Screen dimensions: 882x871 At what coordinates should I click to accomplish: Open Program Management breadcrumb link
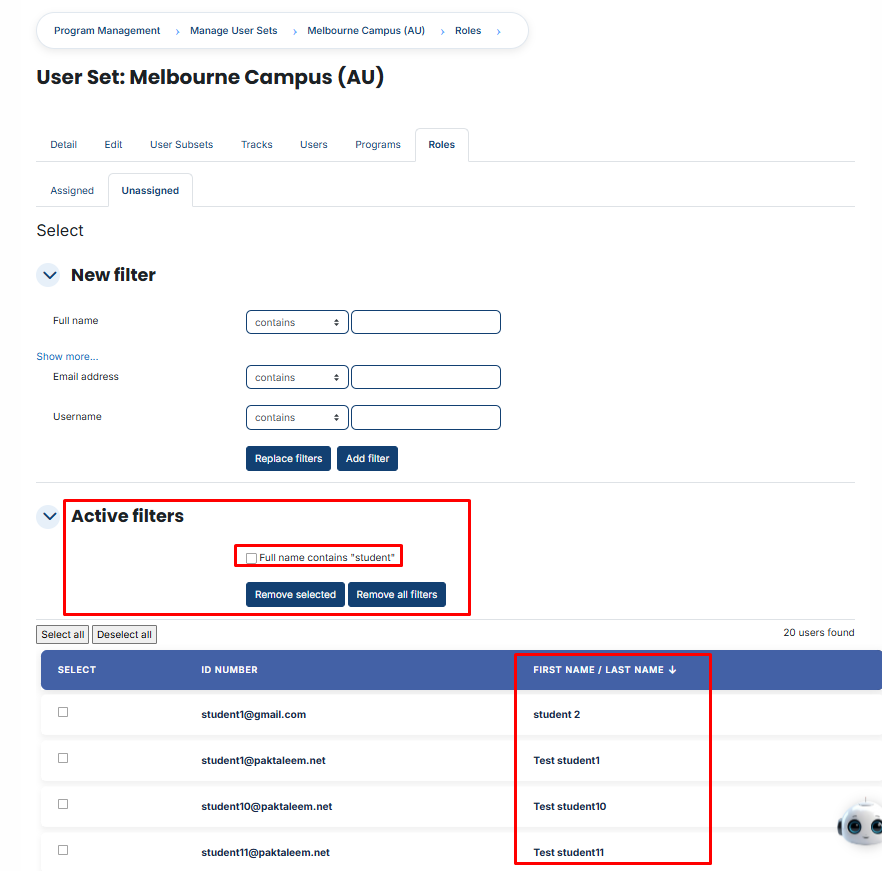tap(107, 30)
